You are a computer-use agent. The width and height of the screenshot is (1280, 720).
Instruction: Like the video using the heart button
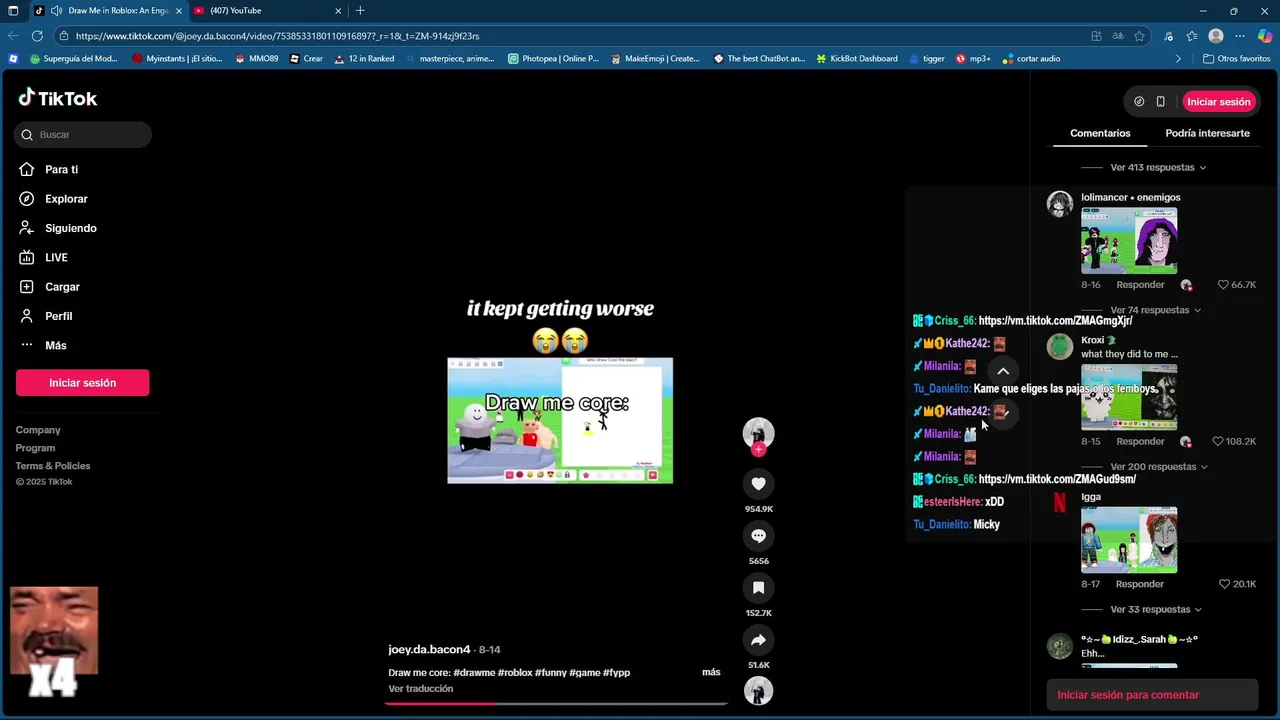pos(758,484)
